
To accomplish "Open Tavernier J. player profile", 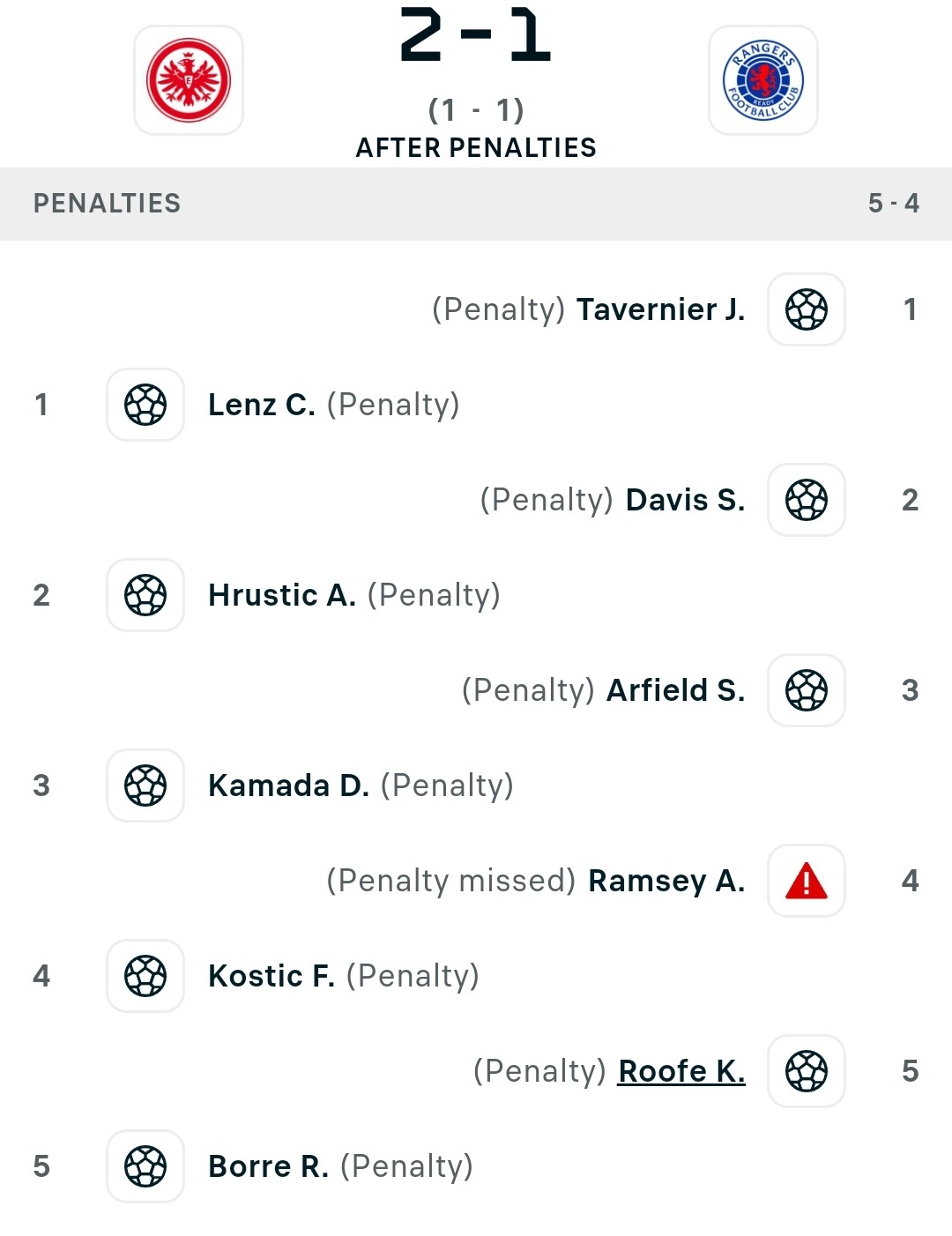I will (661, 309).
